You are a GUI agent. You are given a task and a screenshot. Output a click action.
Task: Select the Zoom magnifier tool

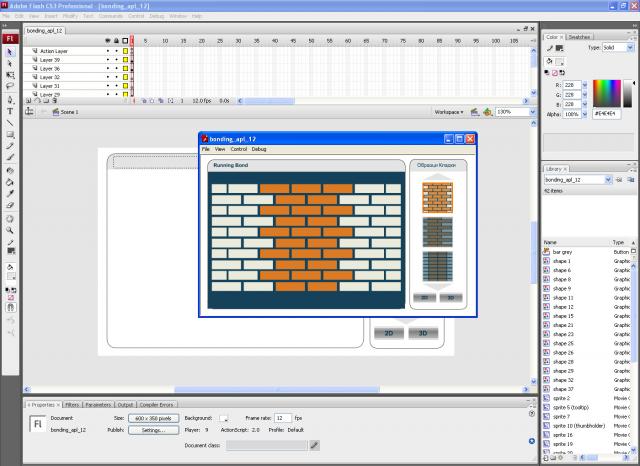click(10, 231)
